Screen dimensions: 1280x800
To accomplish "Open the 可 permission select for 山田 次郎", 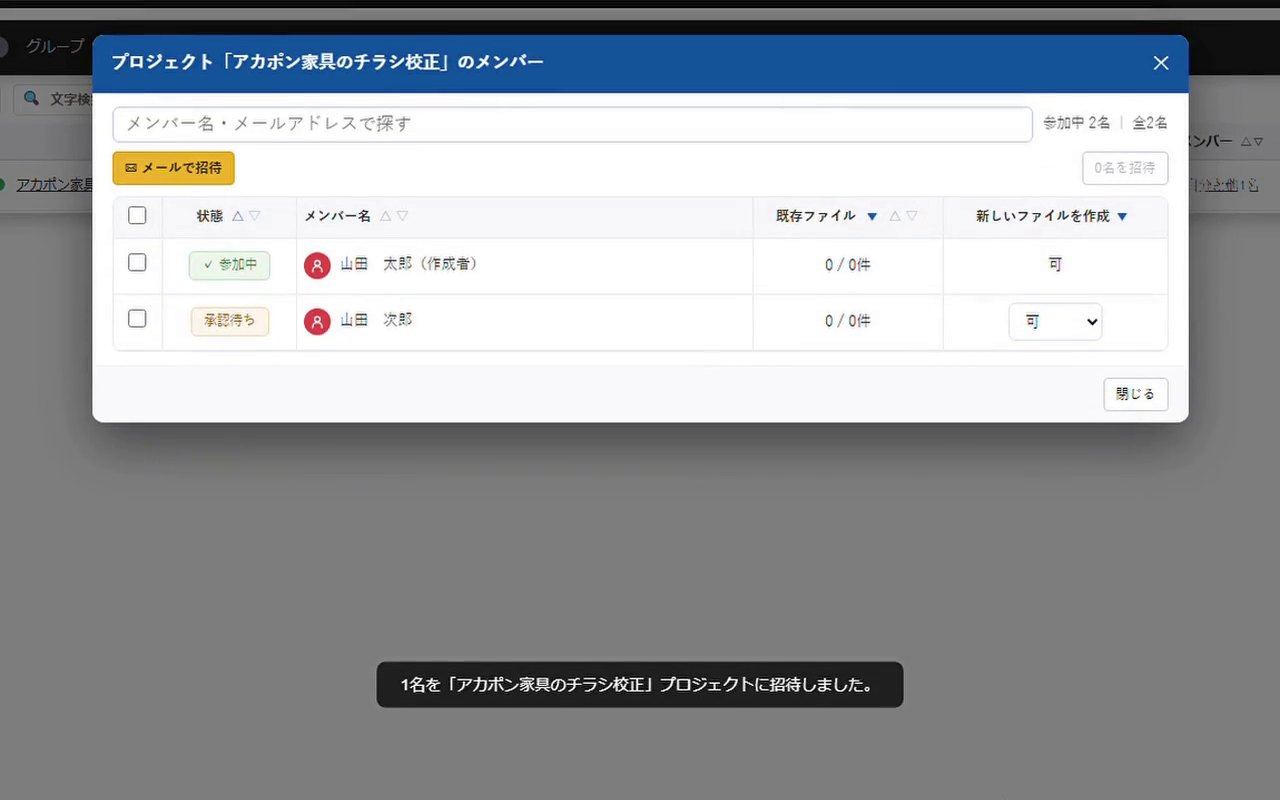I will 1055,322.
